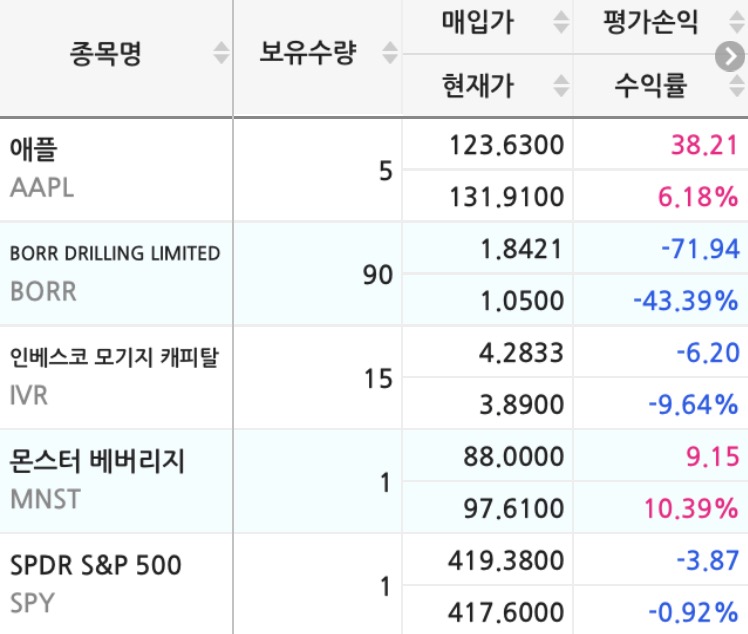Sort by 현재가 column sort arrows
This screenshot has width=748, height=634.
(x=561, y=86)
